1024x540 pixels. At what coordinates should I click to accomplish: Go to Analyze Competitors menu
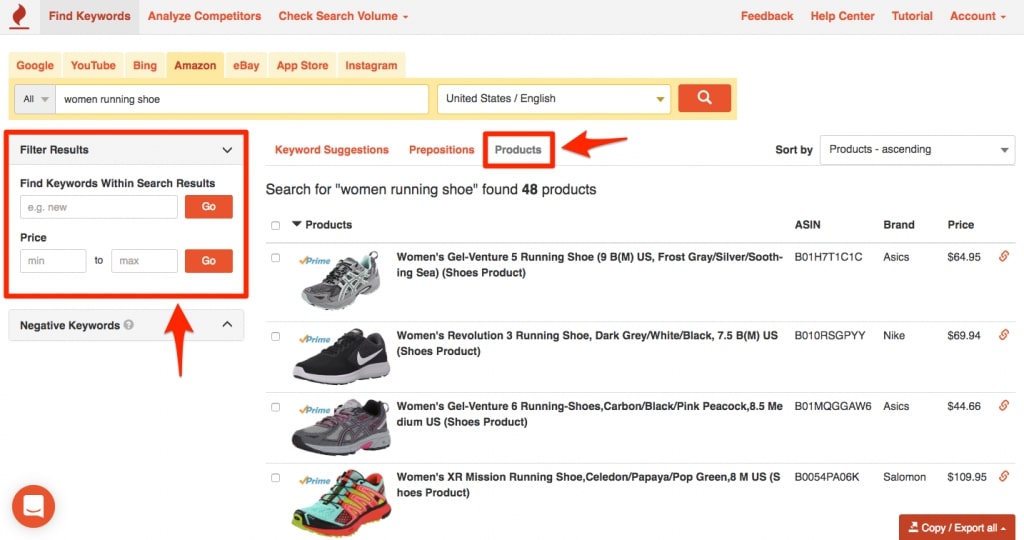point(204,16)
